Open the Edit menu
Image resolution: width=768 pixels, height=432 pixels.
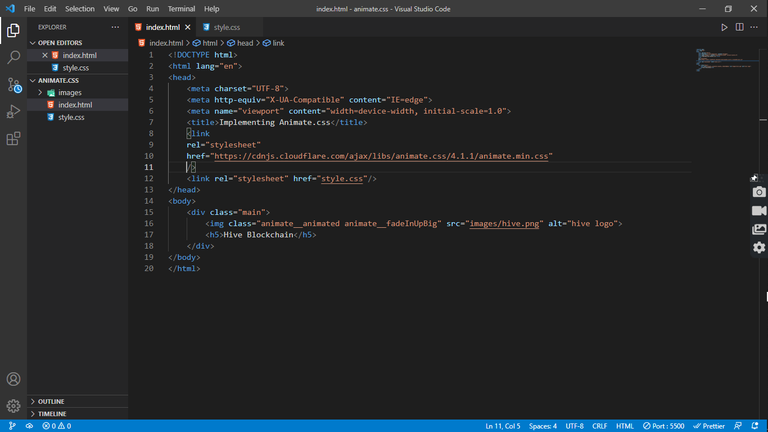50,9
